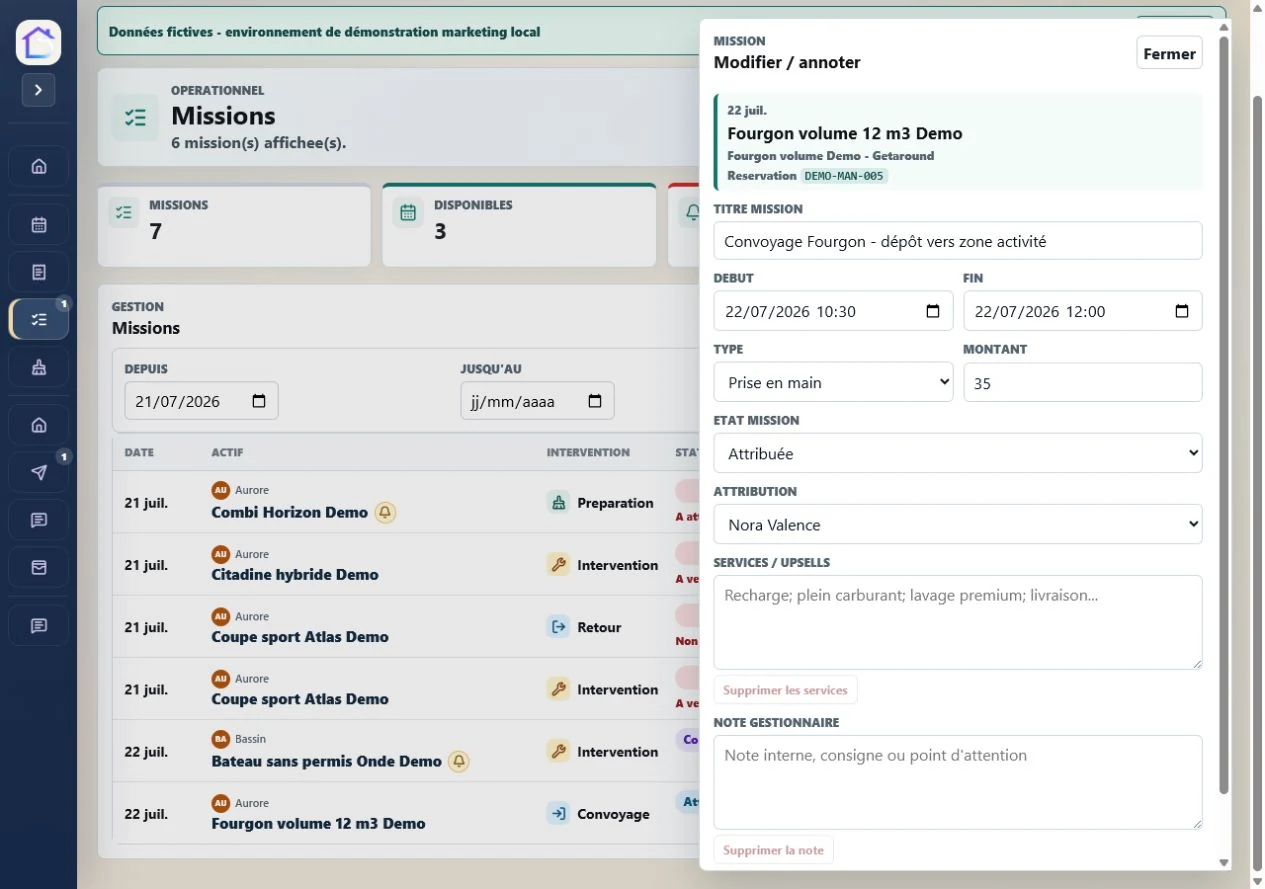
Task: Click the Convoyage arrow icon in the Fourgon volume row
Action: (558, 814)
